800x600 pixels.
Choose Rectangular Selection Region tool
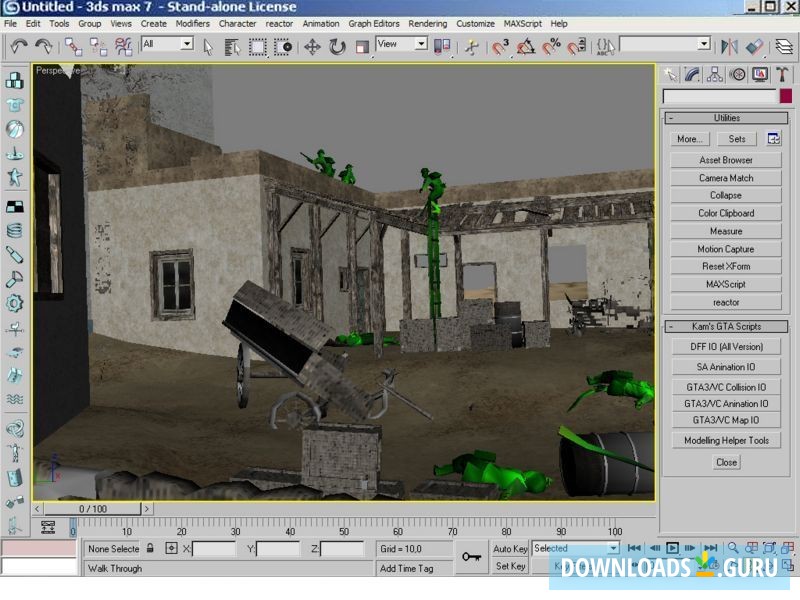click(x=258, y=47)
